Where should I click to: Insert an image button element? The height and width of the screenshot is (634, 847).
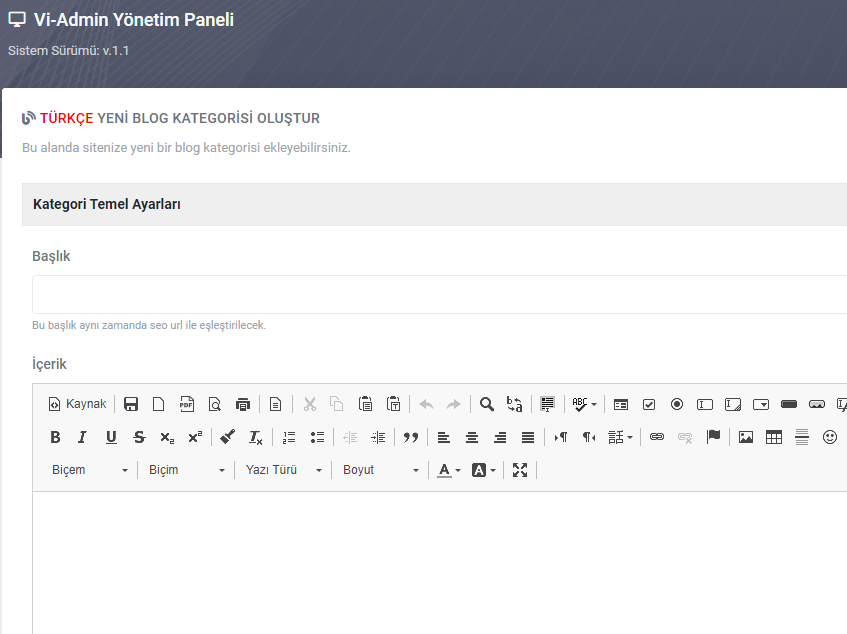[817, 404]
